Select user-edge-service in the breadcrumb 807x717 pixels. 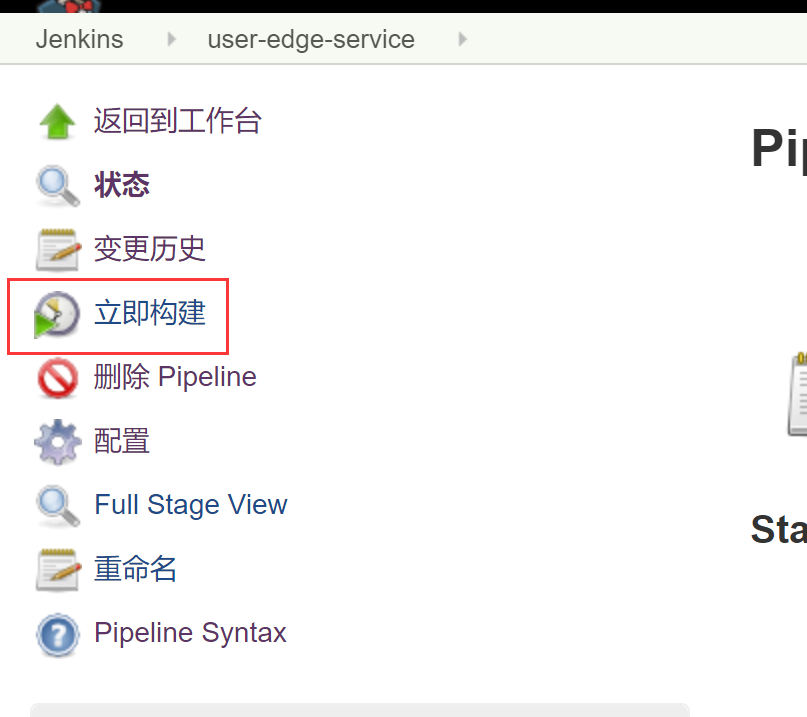310,40
